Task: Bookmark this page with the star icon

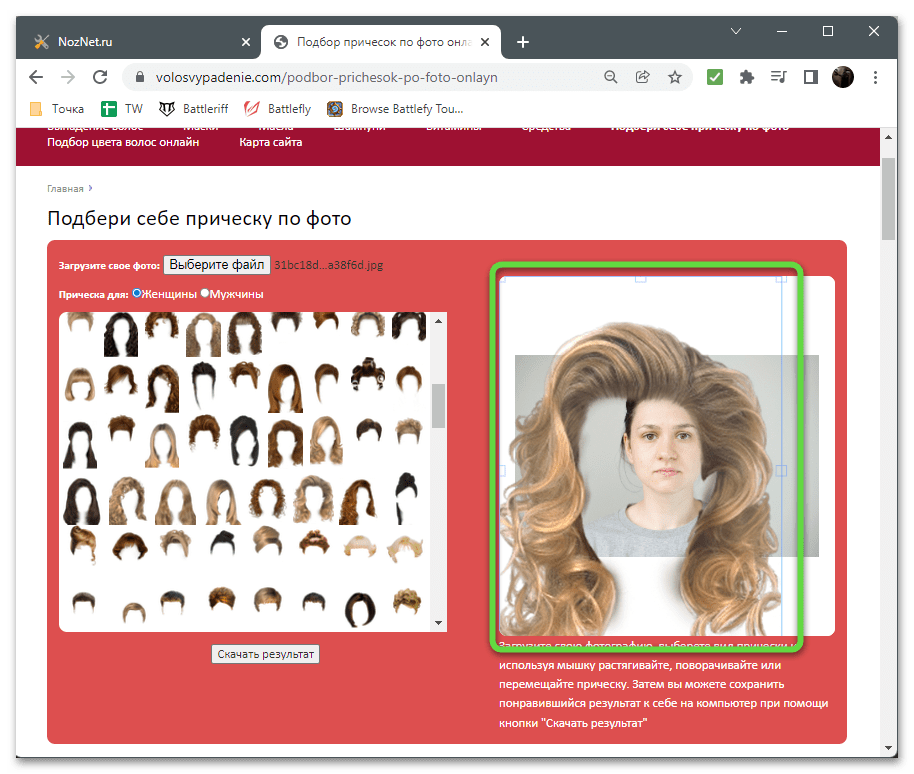Action: 675,77
